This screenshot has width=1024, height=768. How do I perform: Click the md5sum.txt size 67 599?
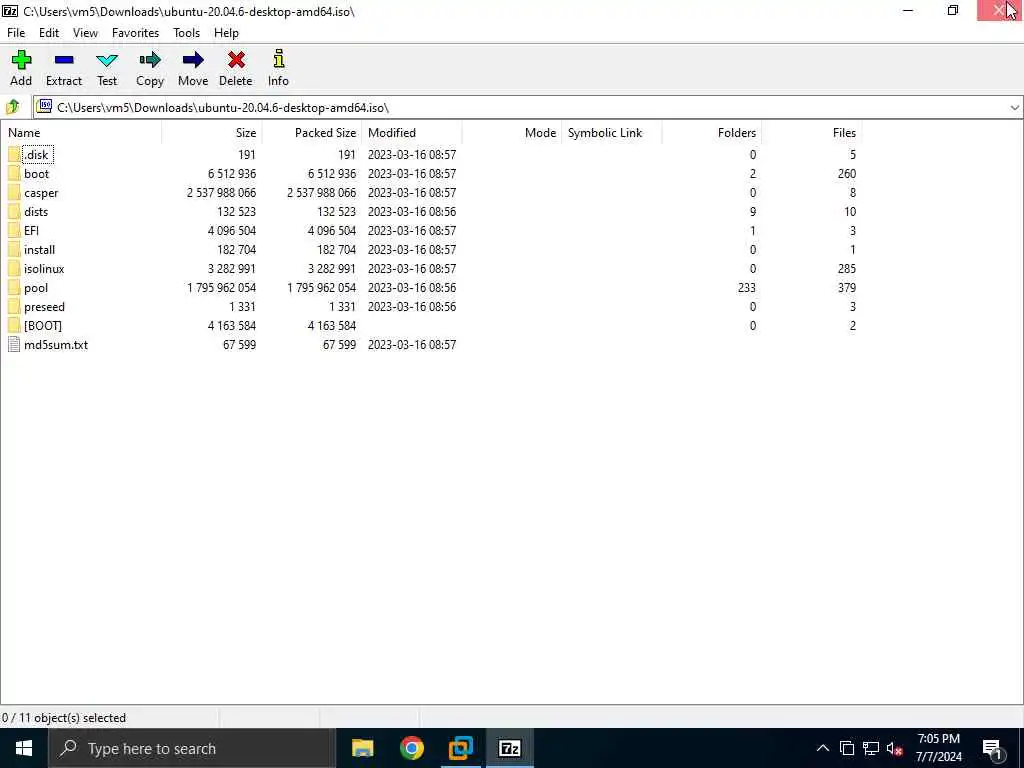(239, 344)
